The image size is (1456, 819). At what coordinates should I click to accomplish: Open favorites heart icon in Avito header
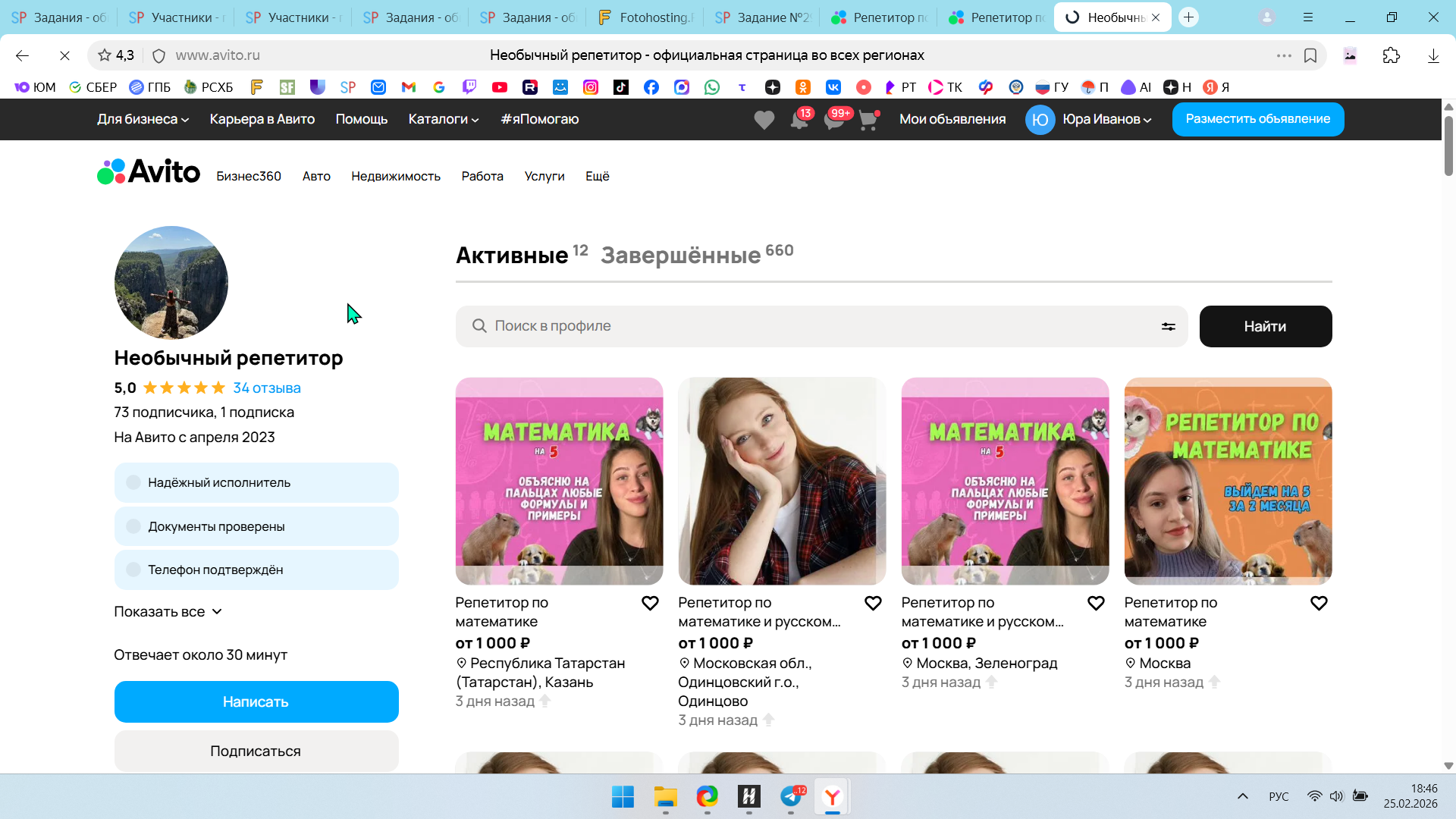764,120
